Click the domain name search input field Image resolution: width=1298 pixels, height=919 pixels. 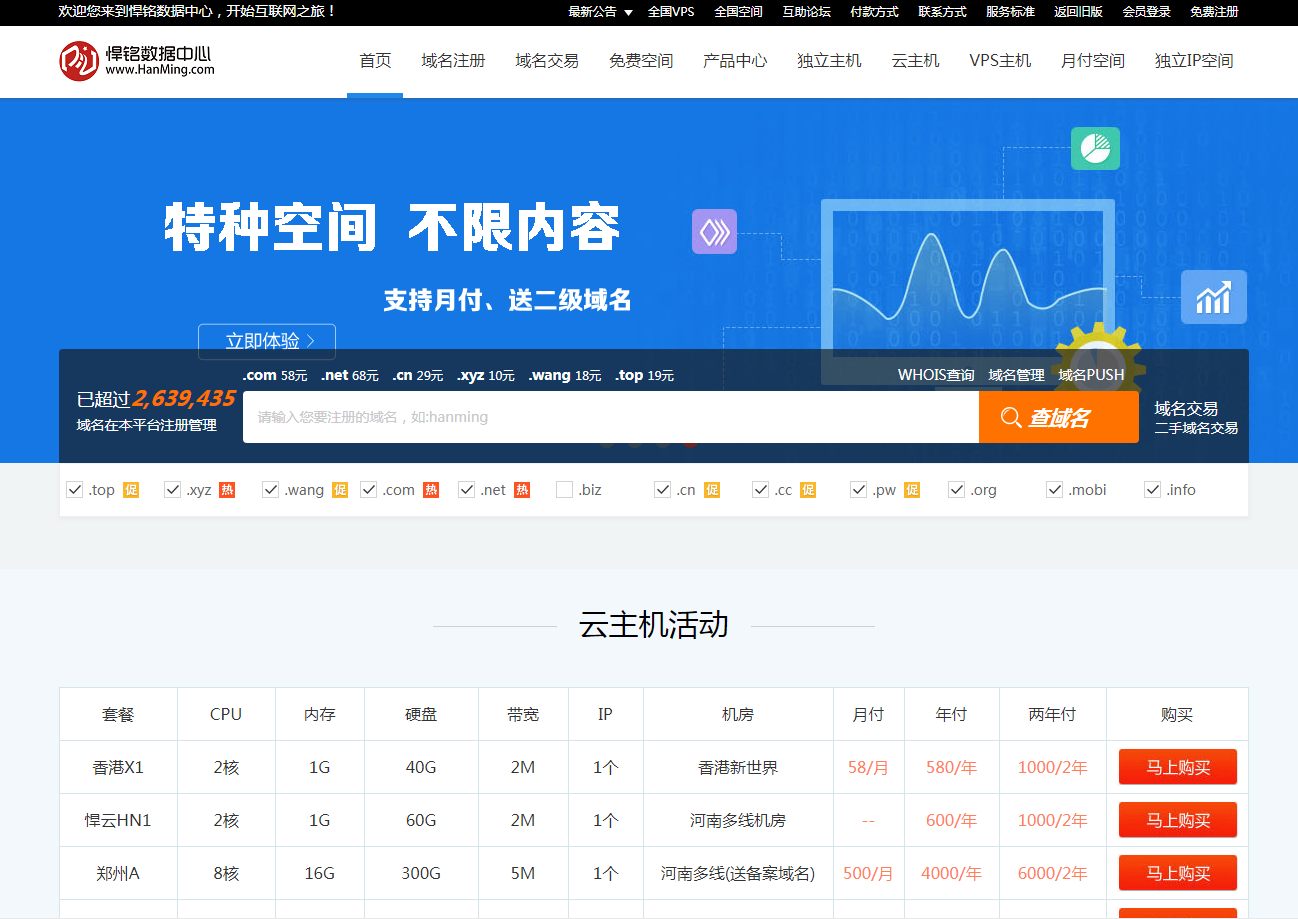click(x=610, y=417)
